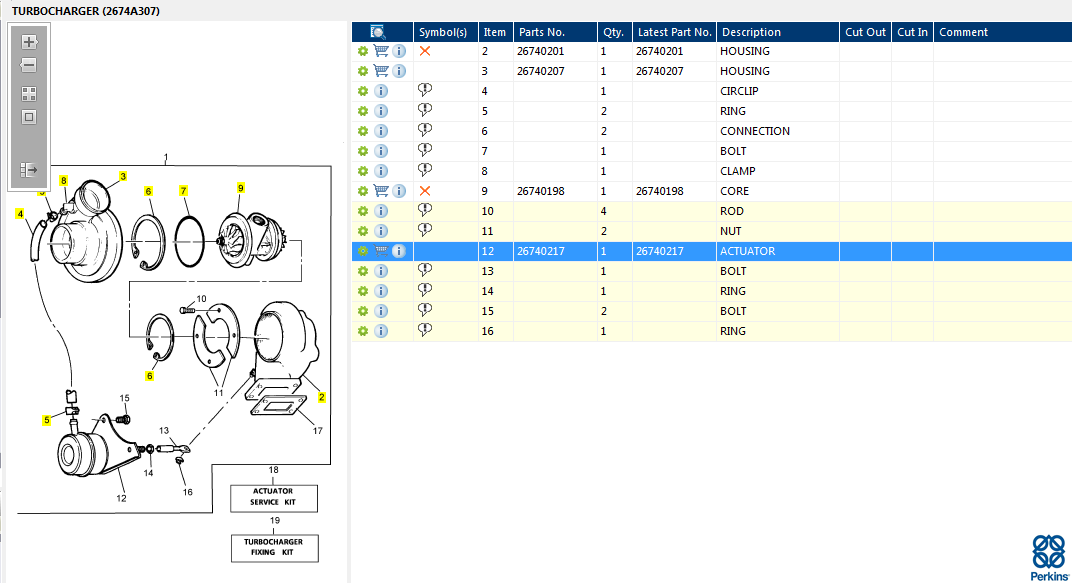This screenshot has width=1072, height=583.
Task: Click green gear icon for CIRCLIP row
Action: (x=363, y=91)
